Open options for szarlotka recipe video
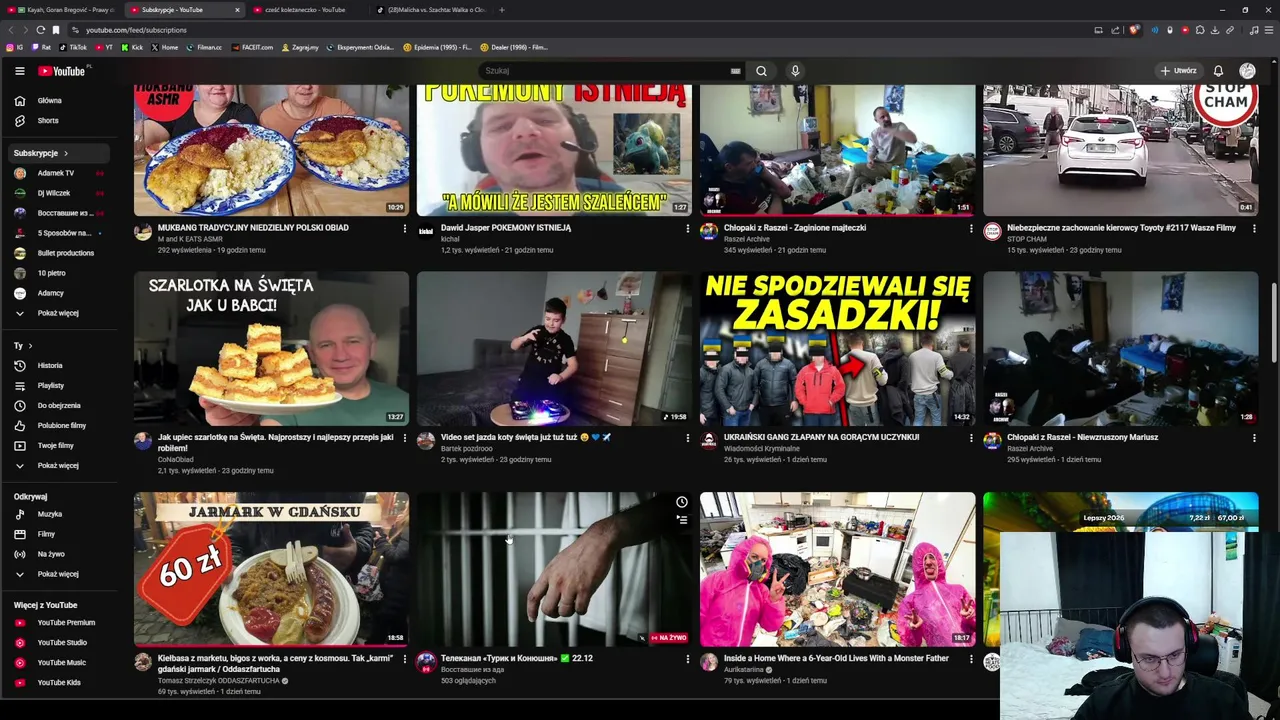 pyautogui.click(x=404, y=438)
